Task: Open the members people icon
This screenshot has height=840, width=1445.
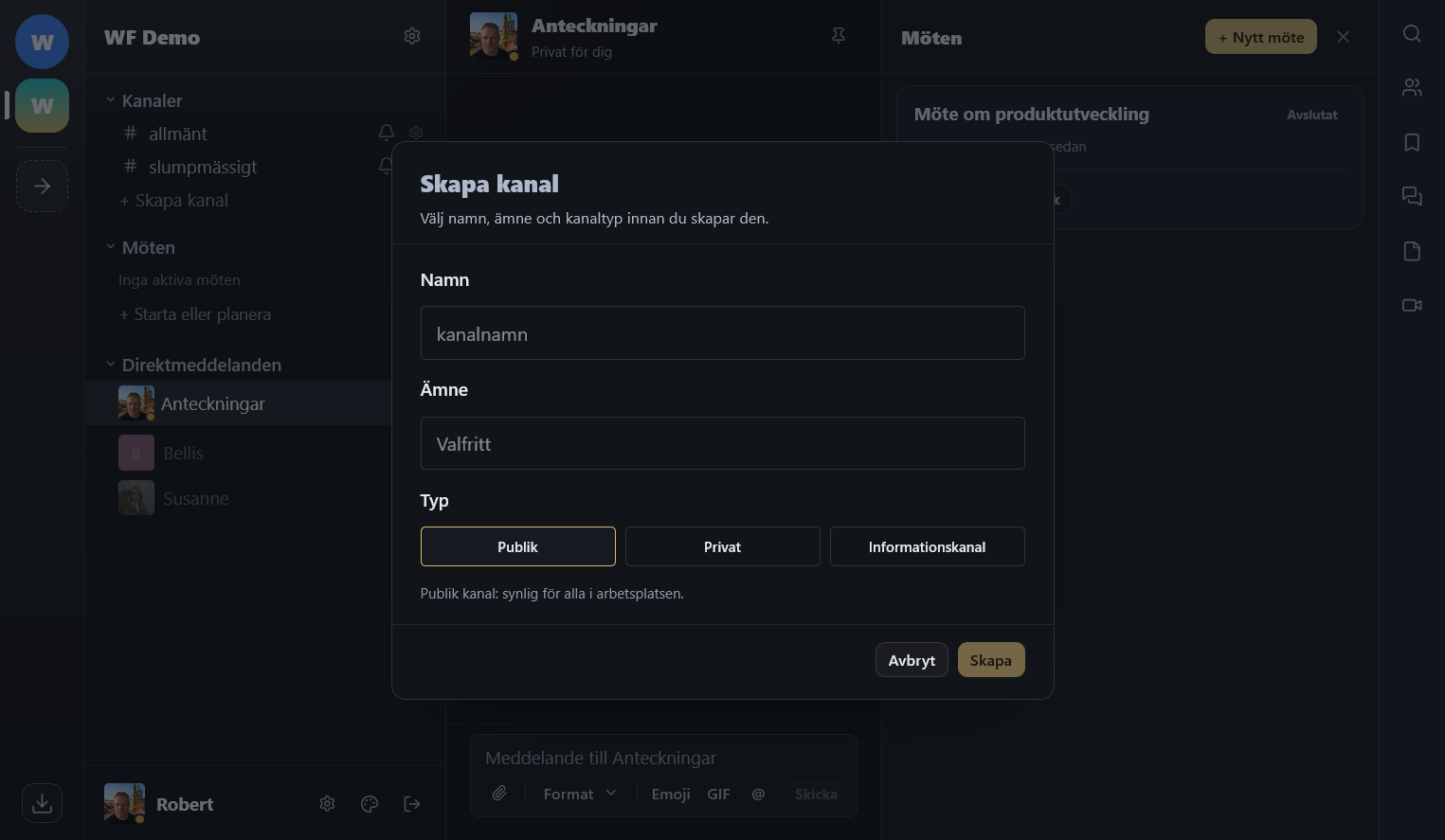Action: 1412,88
